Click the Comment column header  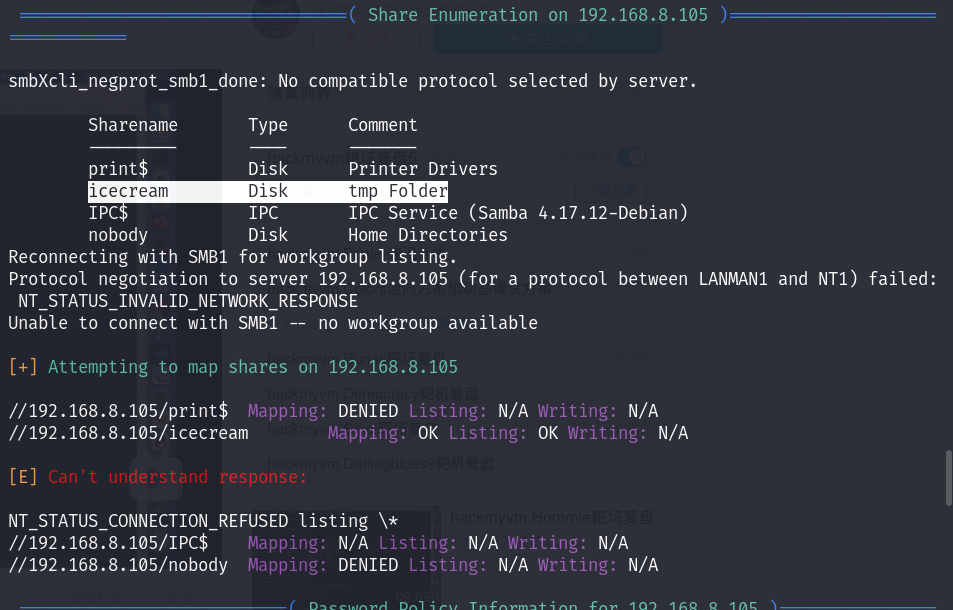coord(382,125)
